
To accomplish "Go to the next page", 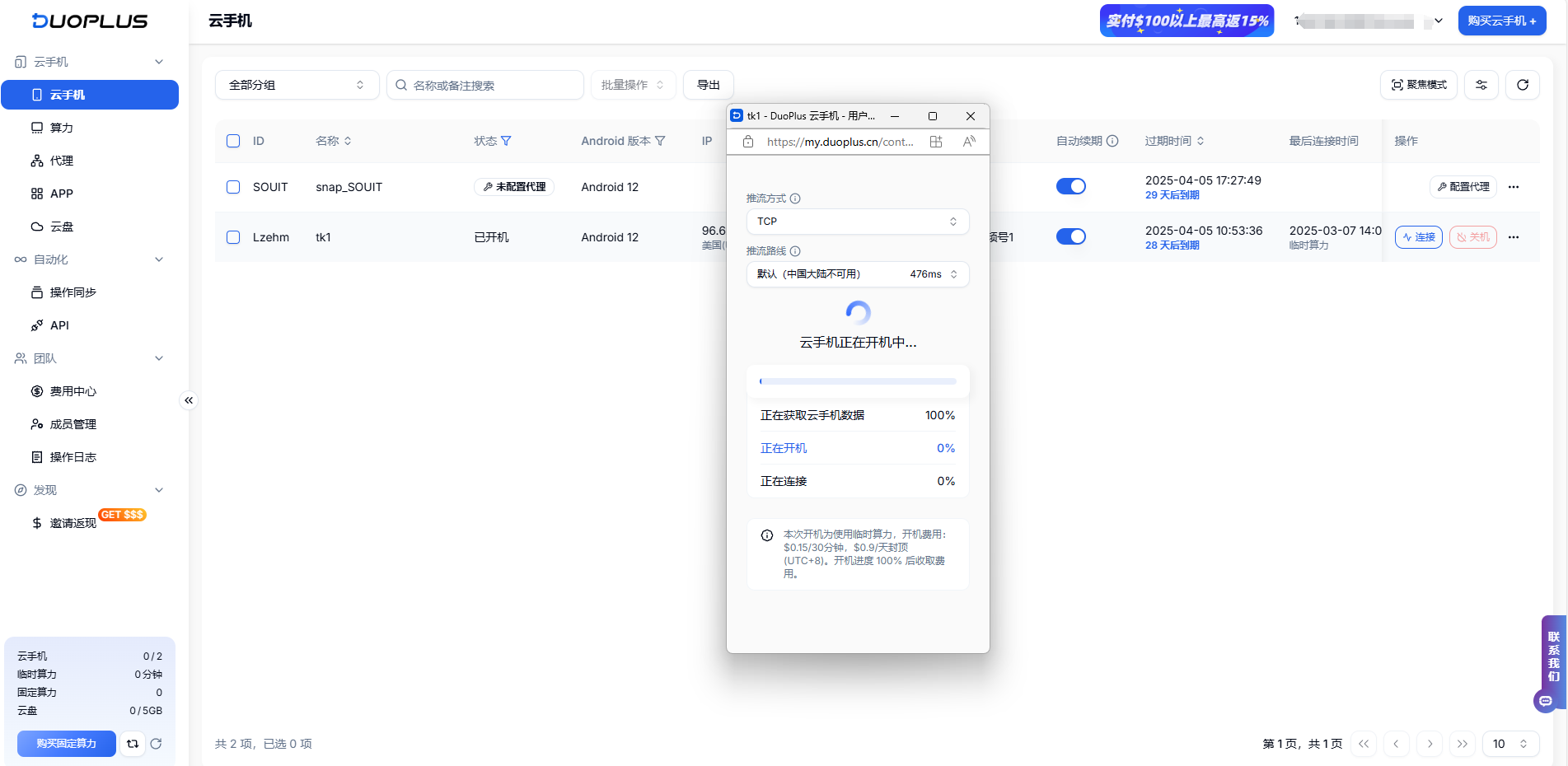I will point(1430,744).
